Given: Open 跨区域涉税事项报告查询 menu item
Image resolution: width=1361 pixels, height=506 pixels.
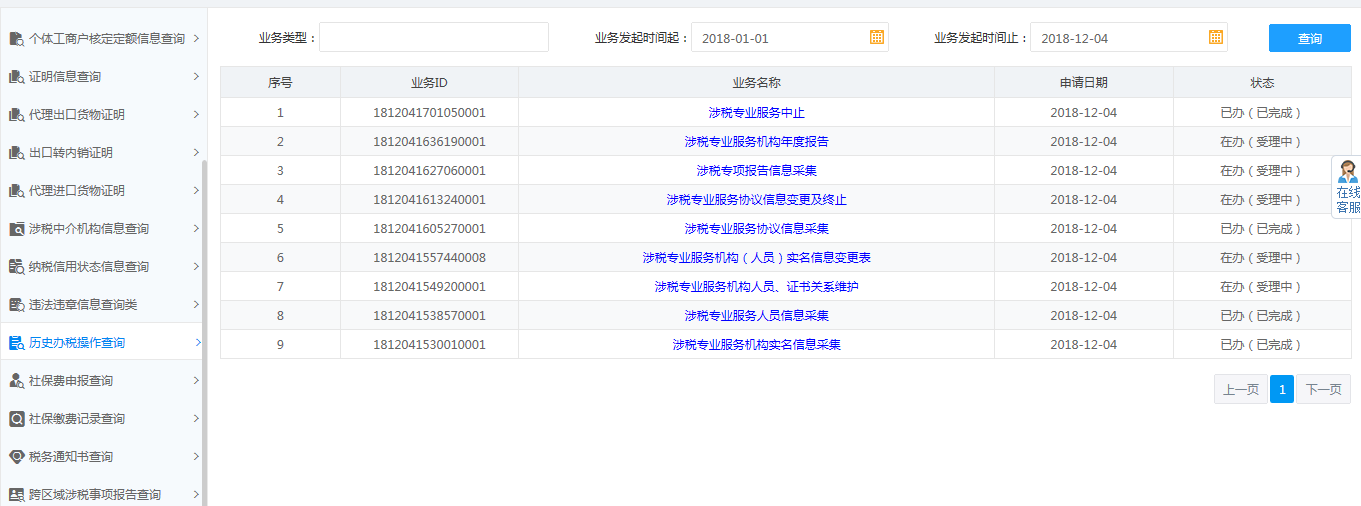Looking at the screenshot, I should click(94, 495).
